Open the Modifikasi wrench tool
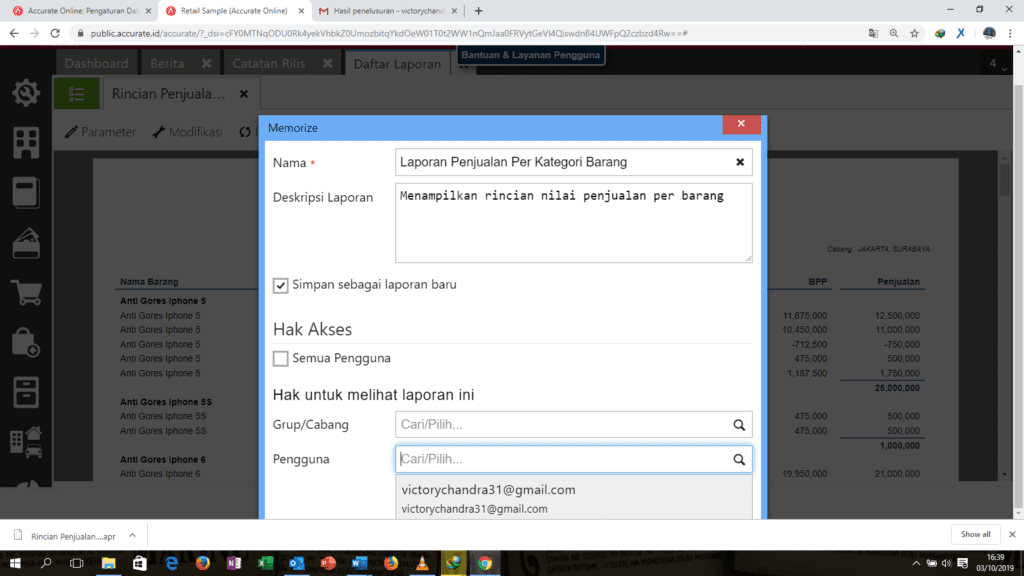The height and width of the screenshot is (576, 1024). (x=187, y=132)
